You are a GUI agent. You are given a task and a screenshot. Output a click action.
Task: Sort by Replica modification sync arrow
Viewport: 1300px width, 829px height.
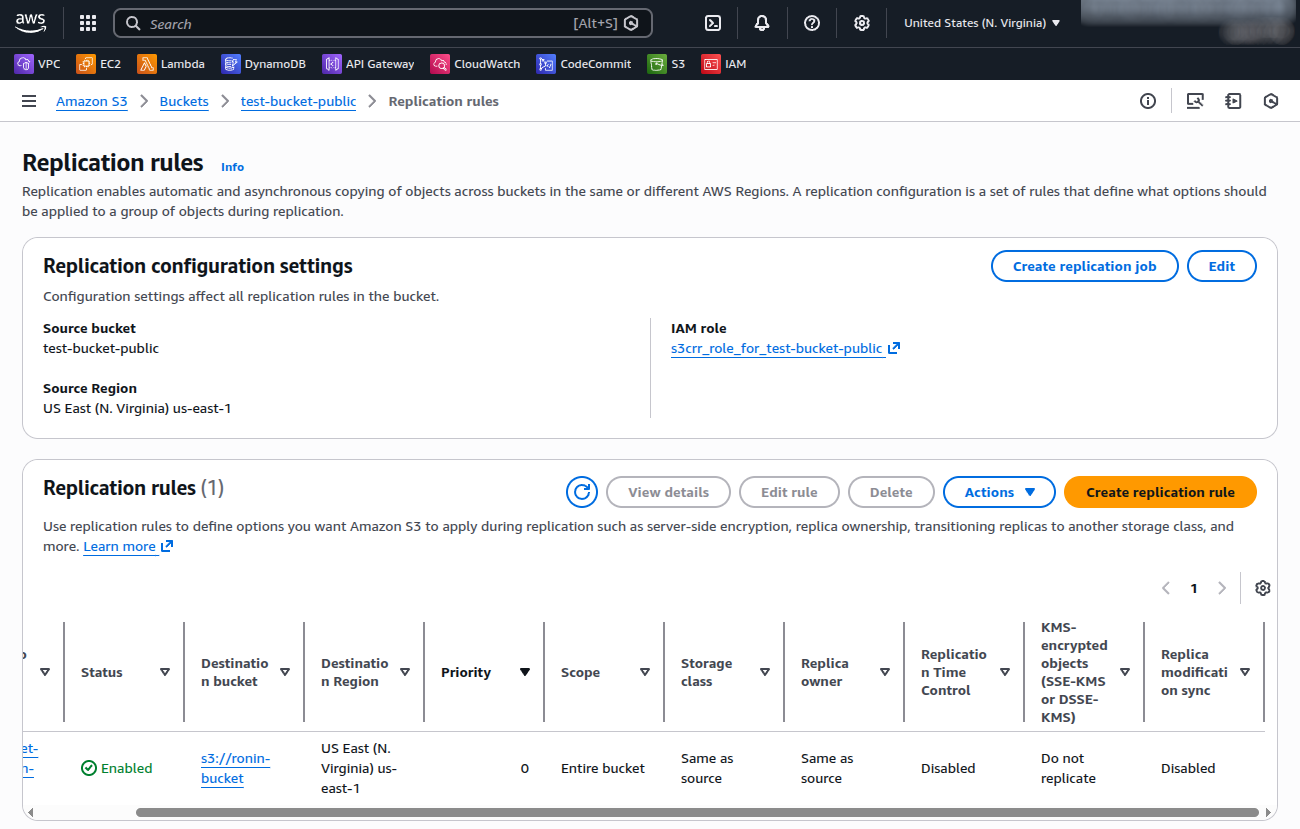coord(1245,672)
